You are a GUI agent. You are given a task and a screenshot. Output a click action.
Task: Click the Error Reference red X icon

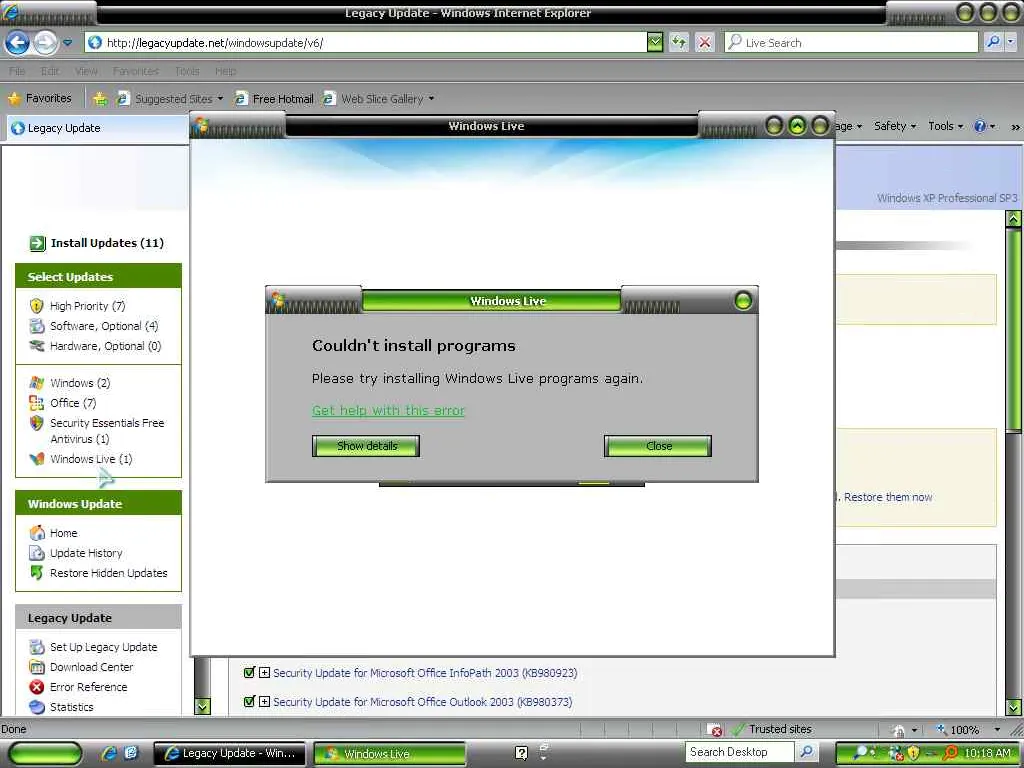click(37, 687)
